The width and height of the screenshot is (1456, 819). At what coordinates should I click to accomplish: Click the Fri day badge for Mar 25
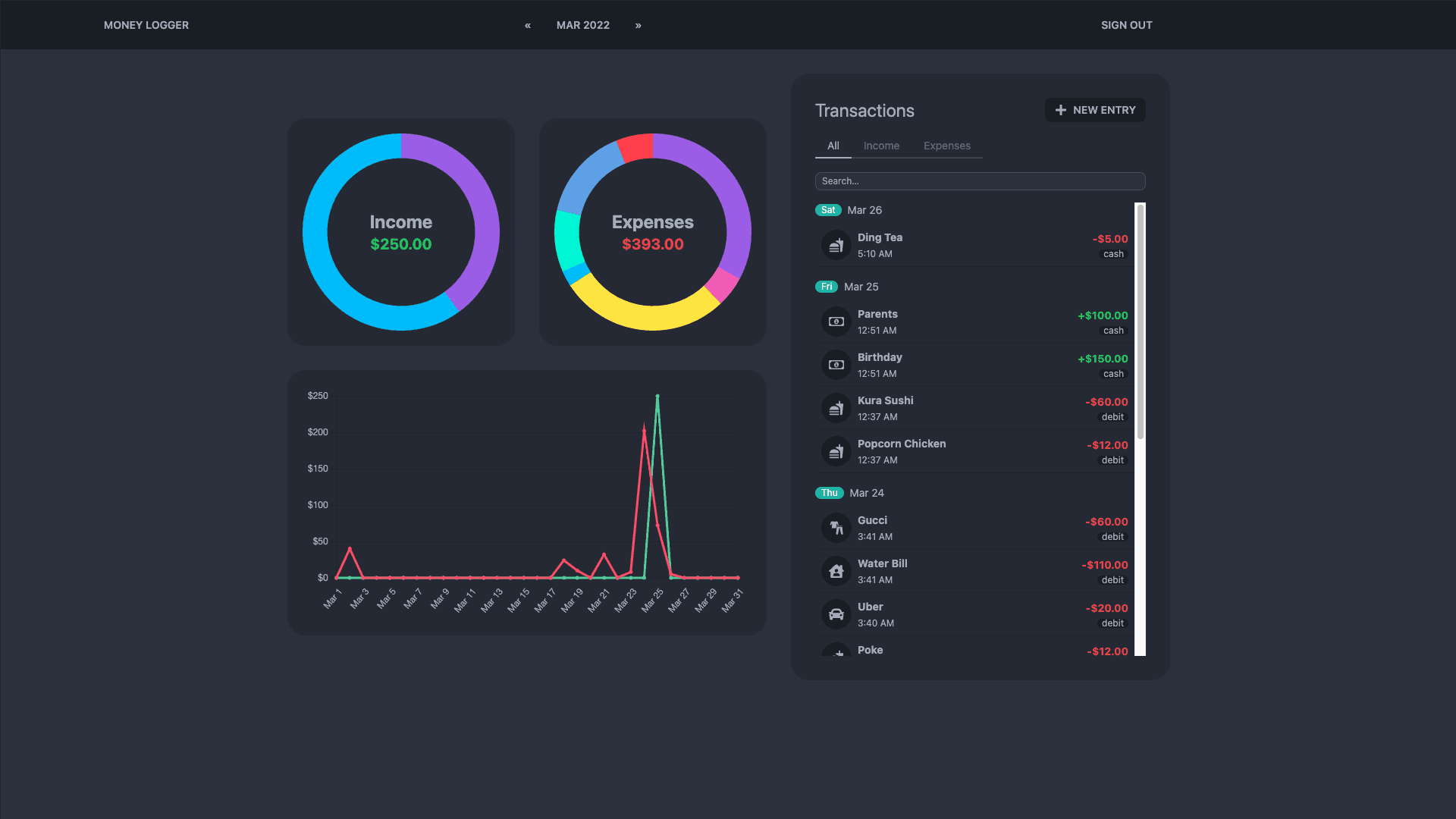827,287
